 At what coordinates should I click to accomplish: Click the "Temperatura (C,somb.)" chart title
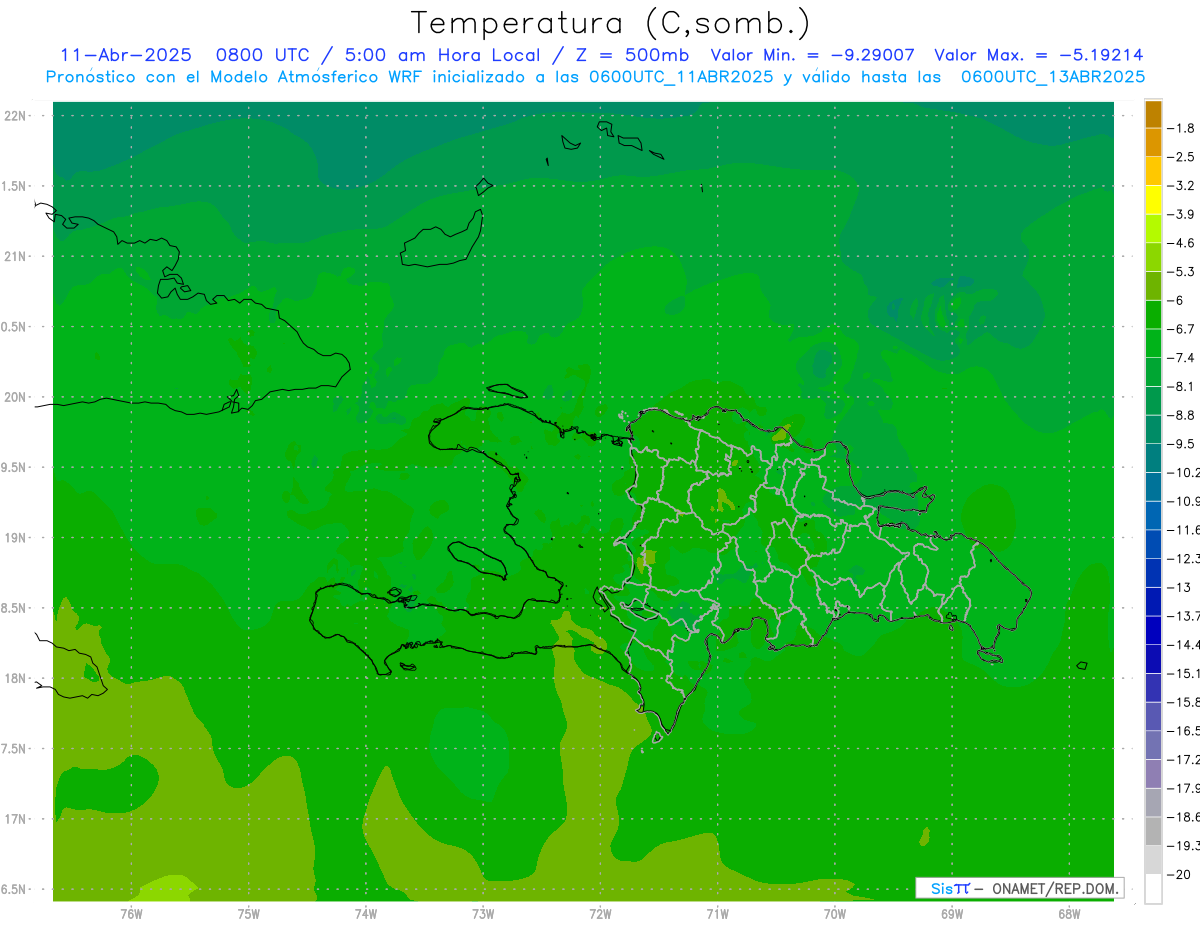point(610,23)
